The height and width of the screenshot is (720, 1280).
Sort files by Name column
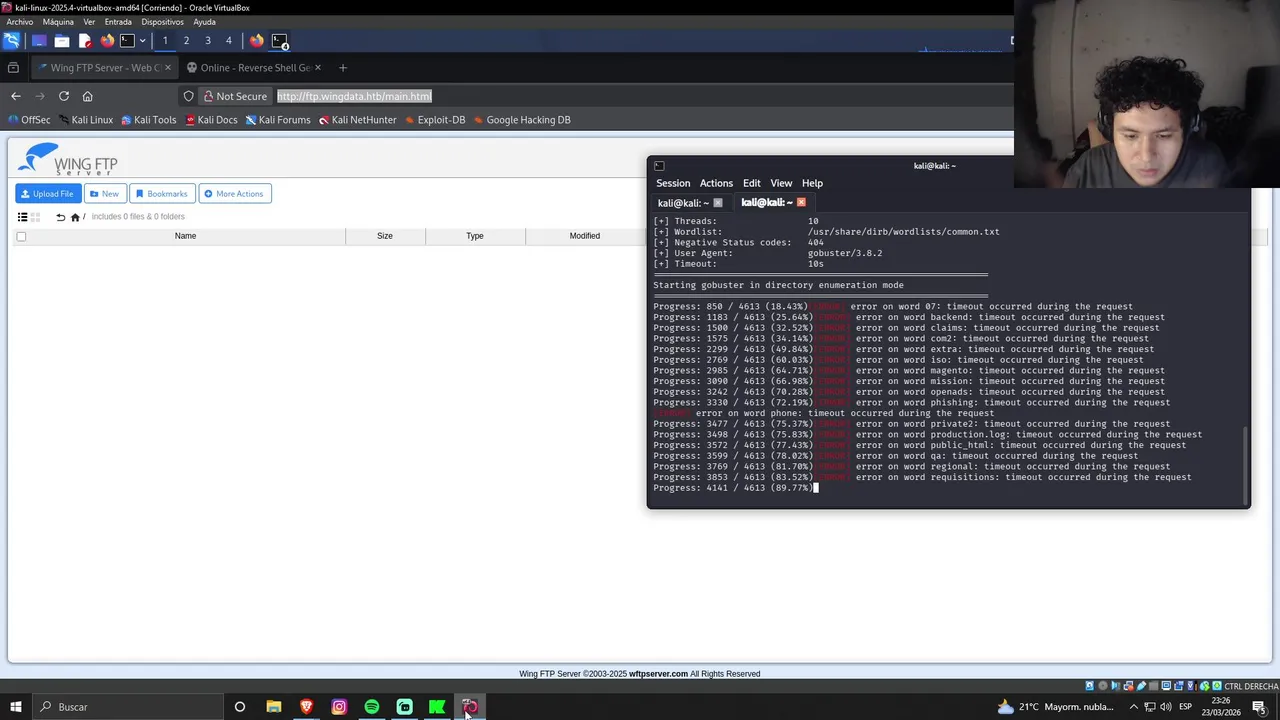coord(185,236)
